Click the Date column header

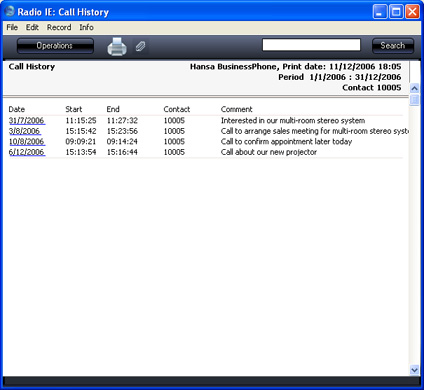[17, 109]
